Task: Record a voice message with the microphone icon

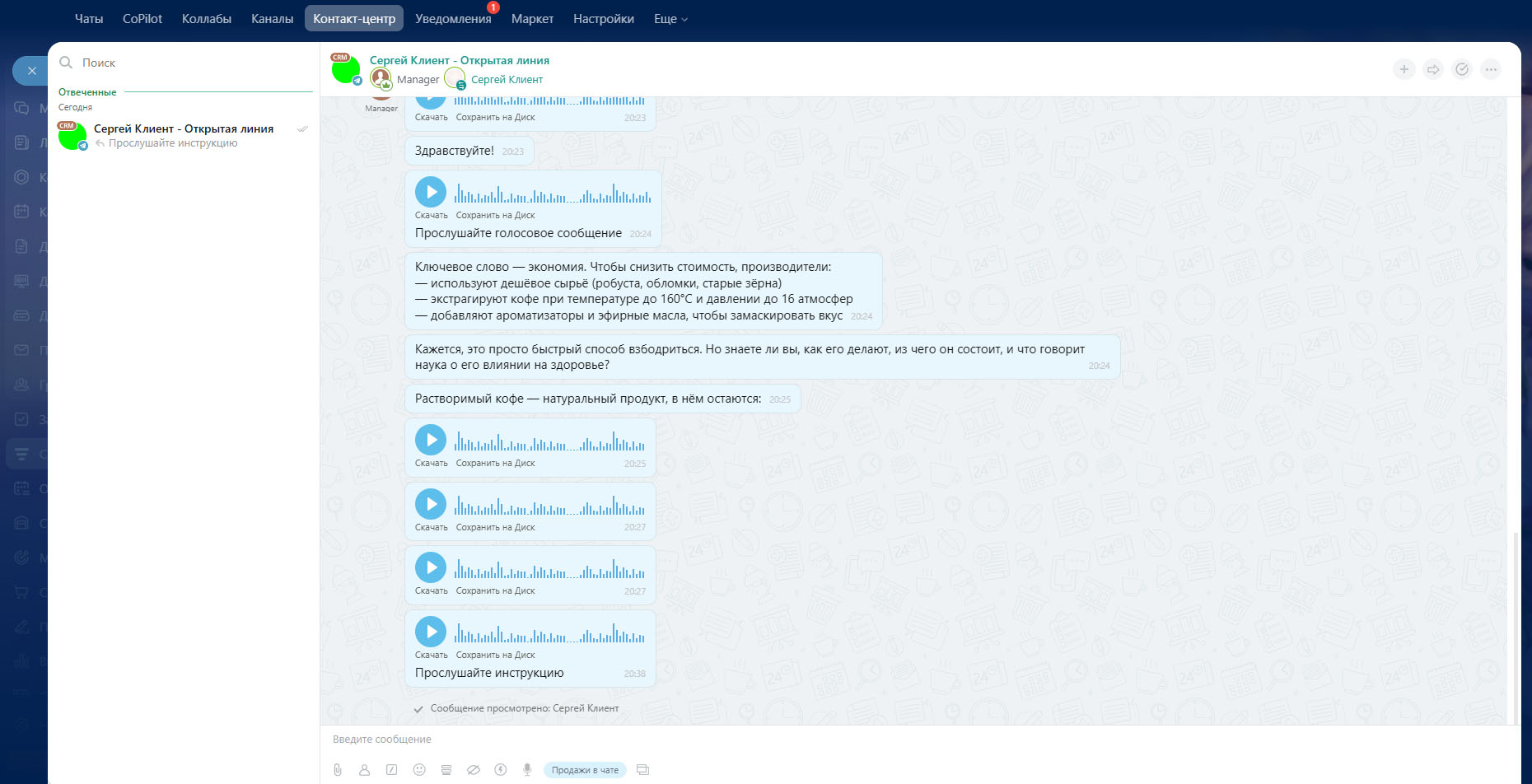Action: pyautogui.click(x=527, y=770)
